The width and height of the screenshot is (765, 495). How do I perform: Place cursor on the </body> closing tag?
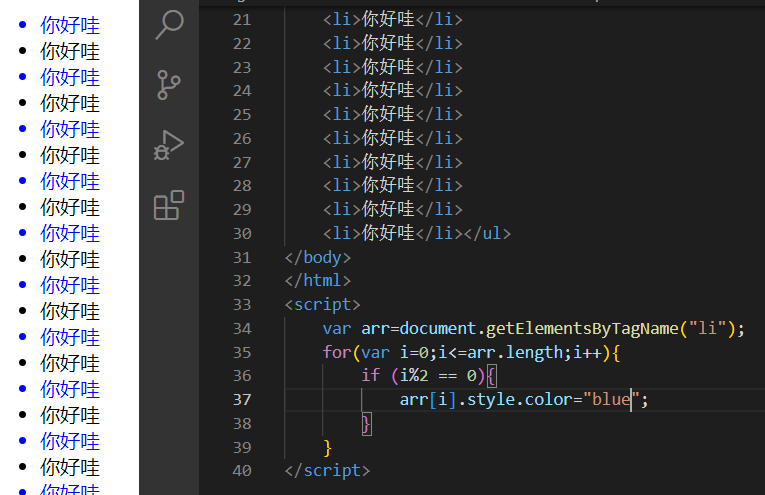(x=318, y=257)
